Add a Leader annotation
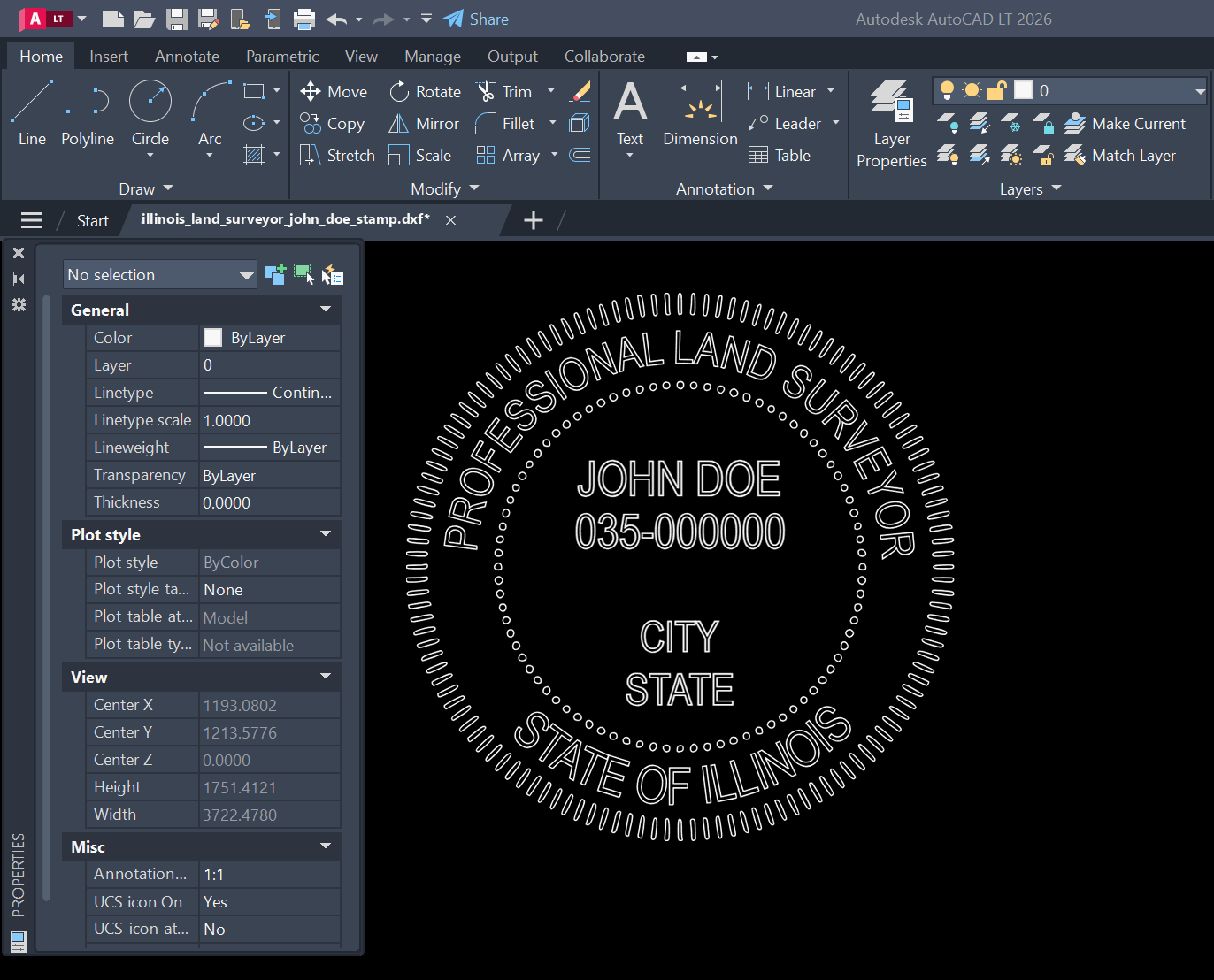 point(785,123)
